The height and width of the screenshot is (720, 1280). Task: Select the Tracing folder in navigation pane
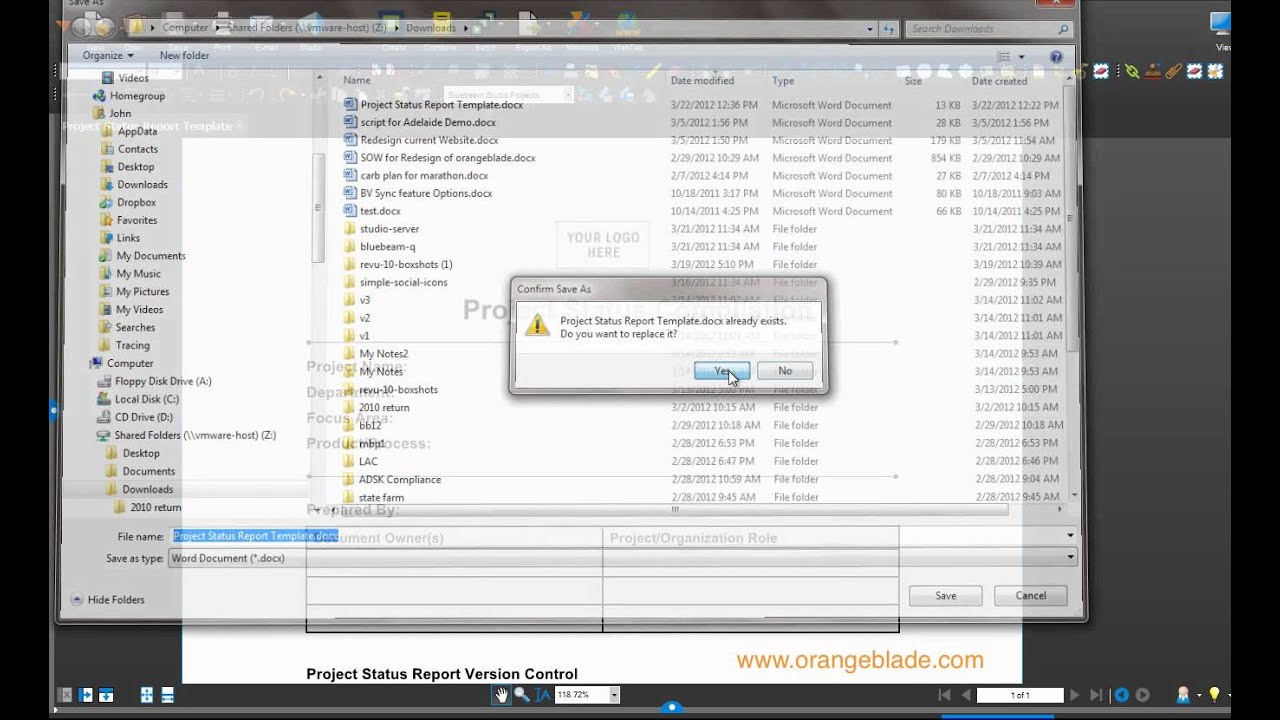[132, 345]
